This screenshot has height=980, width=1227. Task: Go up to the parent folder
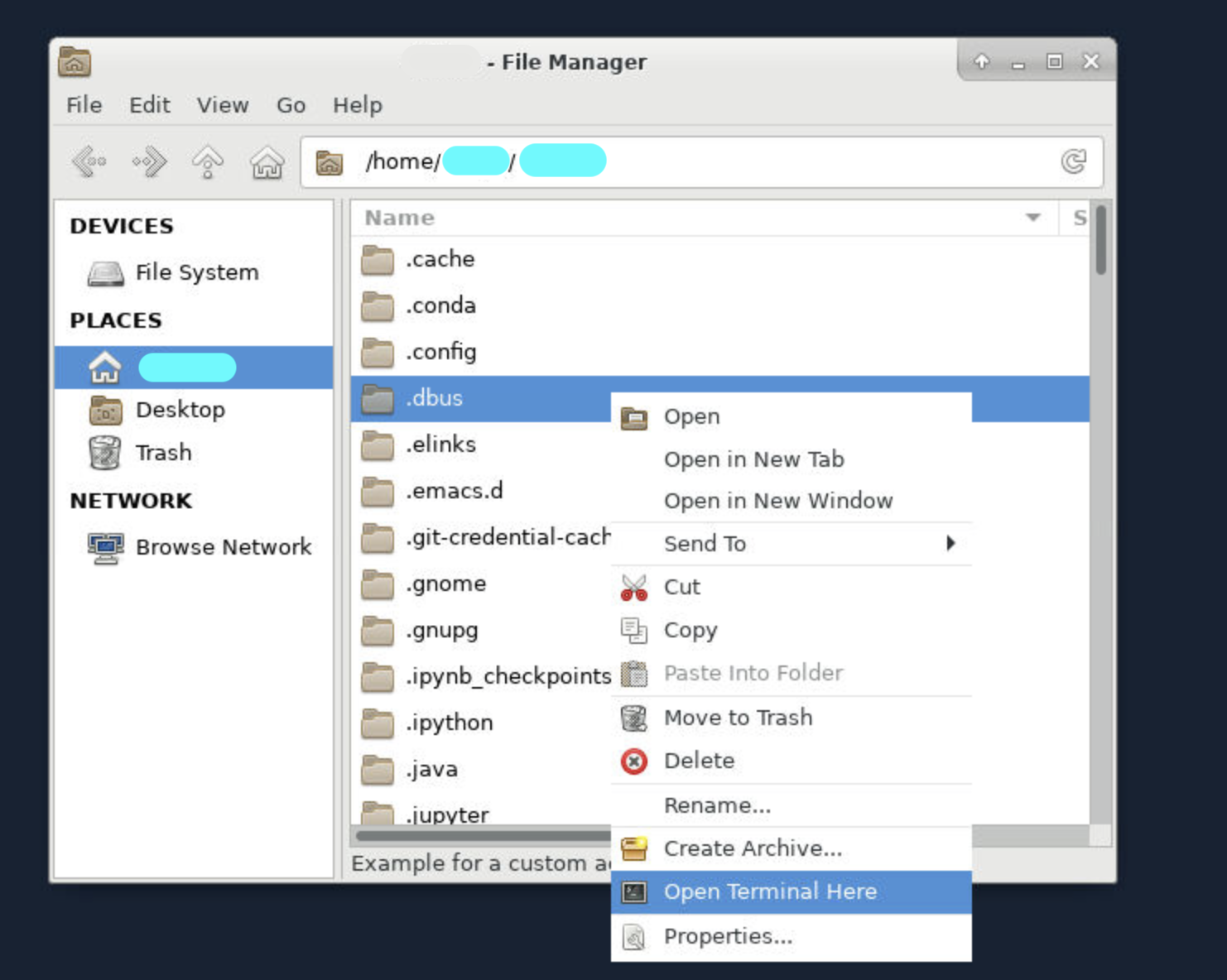coord(208,161)
